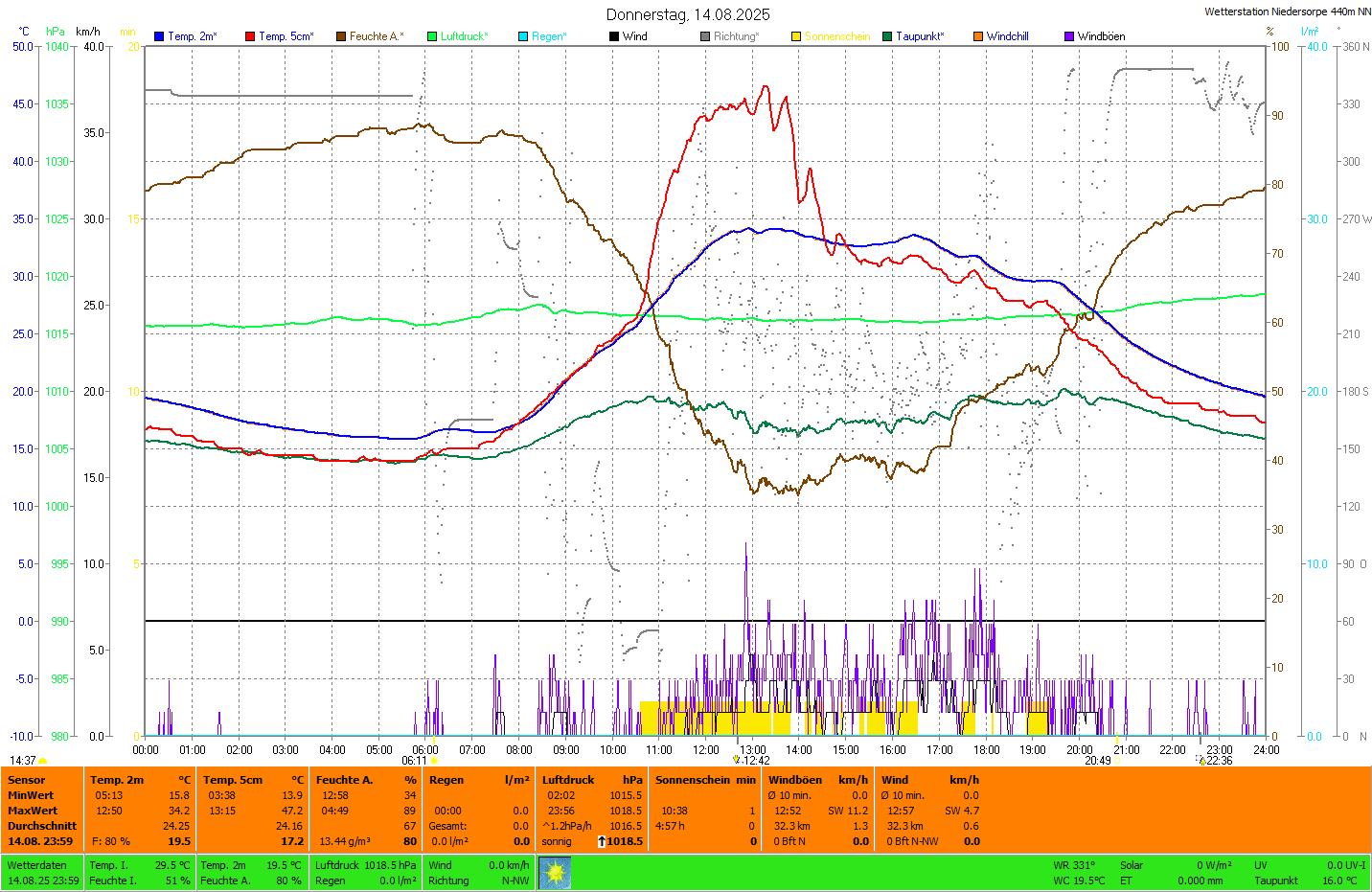Screen dimensions: 1372x892
Task: Click the blue Temp. 2m legend square
Action: 159,36
